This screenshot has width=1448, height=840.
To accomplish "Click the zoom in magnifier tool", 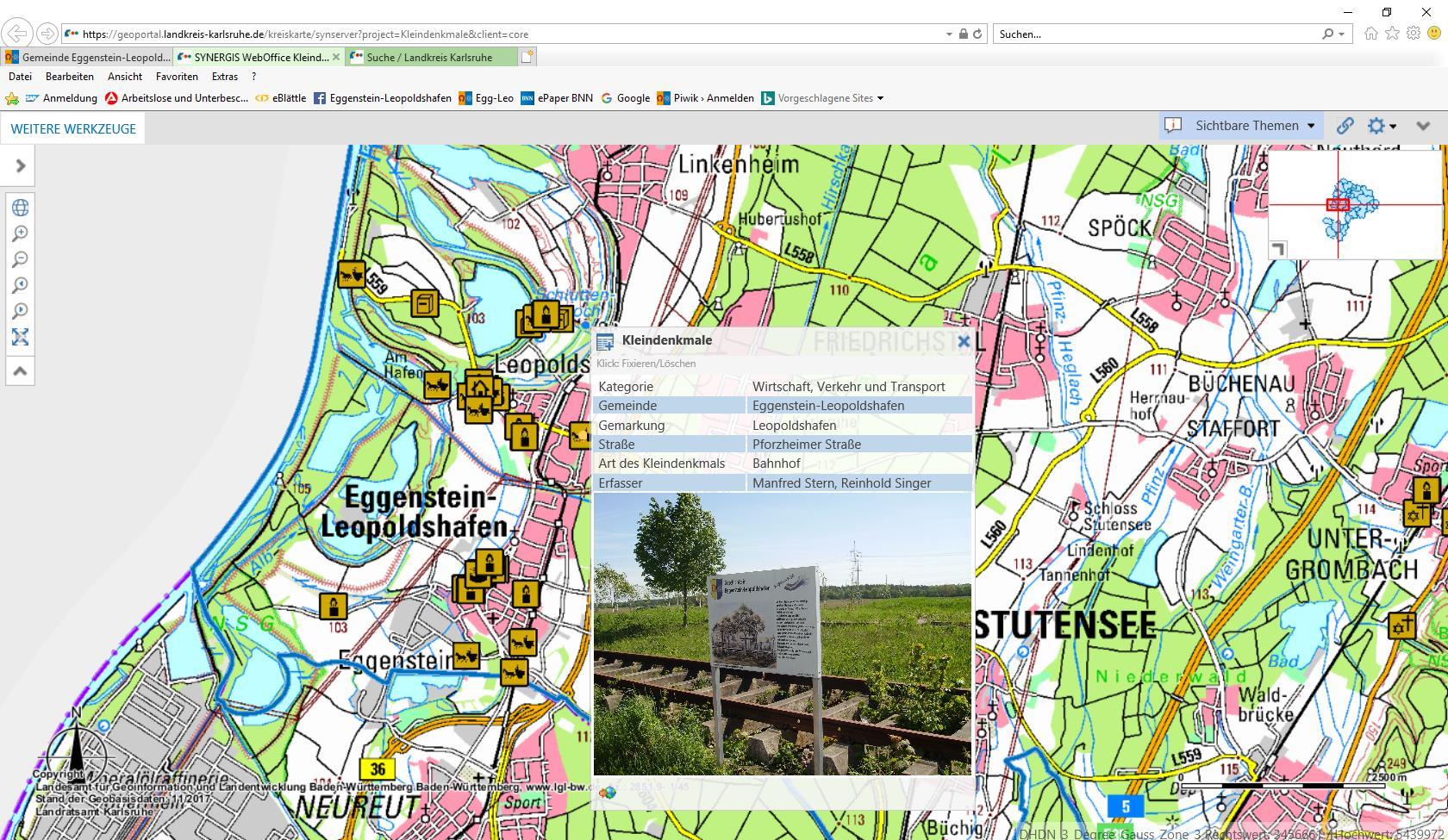I will pyautogui.click(x=20, y=233).
